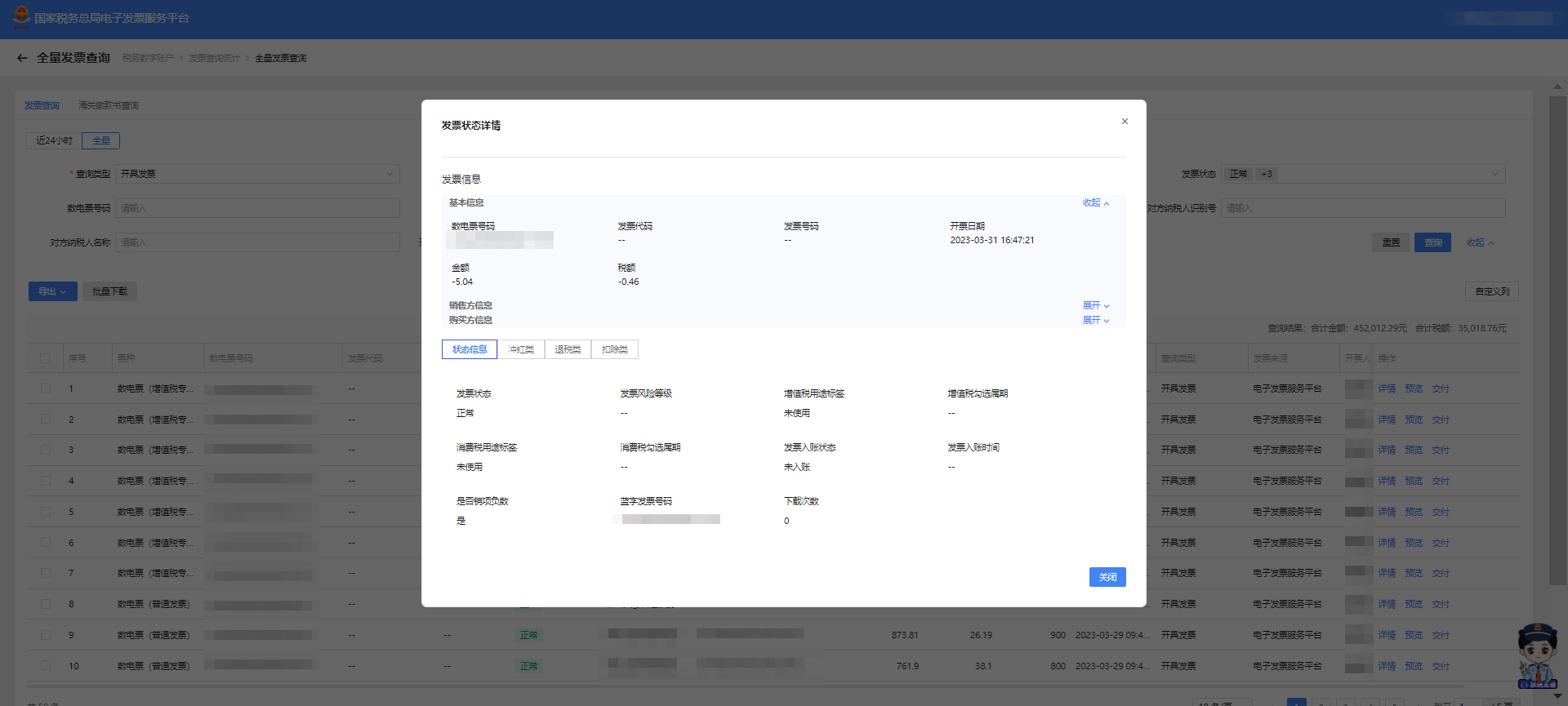Open the 扣除类 tab
Image resolution: width=1568 pixels, height=706 pixels.
(615, 349)
